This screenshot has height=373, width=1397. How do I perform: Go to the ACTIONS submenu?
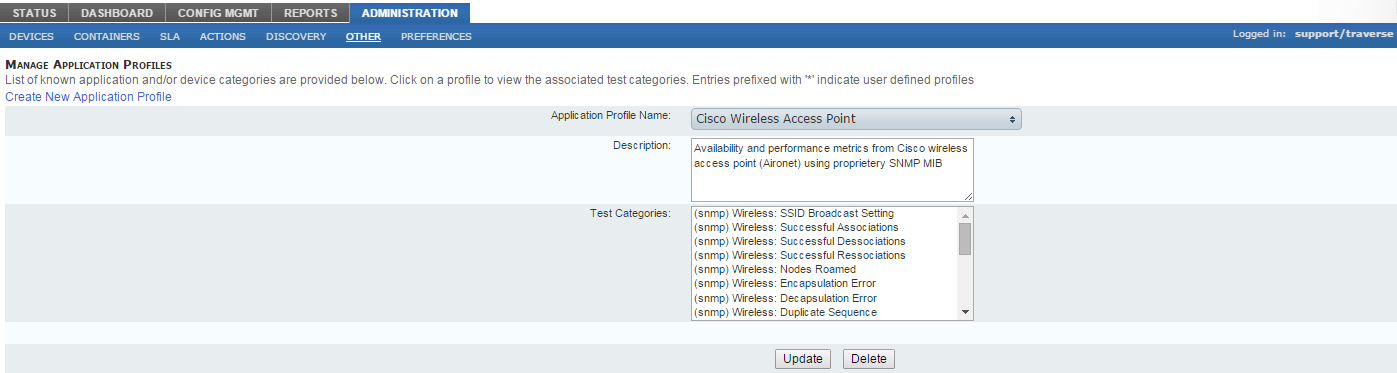[x=223, y=36]
